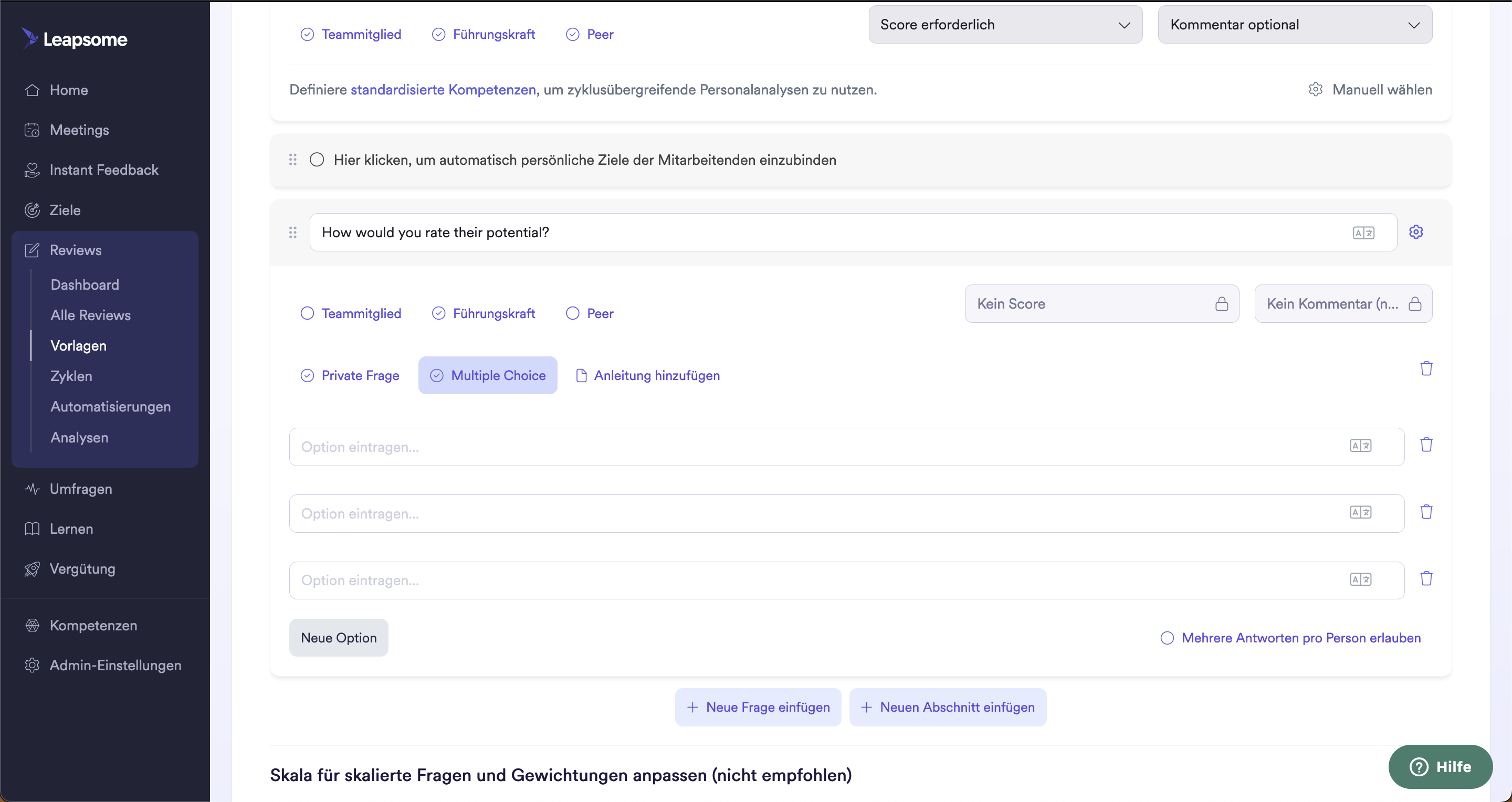The image size is (1512, 802).
Task: Enable Teammitglied for potential question
Action: pos(350,313)
